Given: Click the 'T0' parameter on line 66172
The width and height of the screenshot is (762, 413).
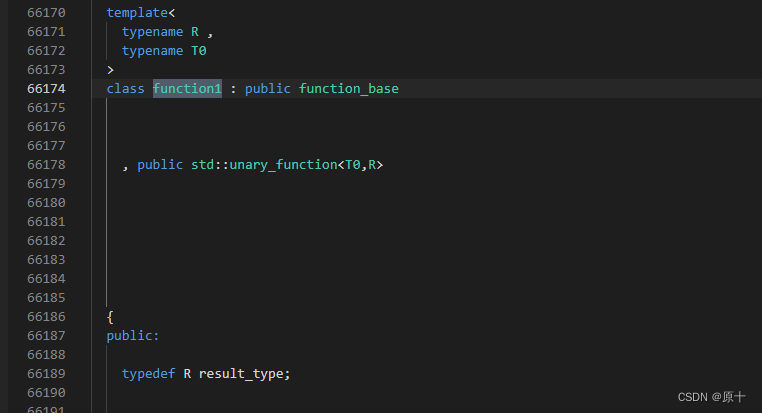Looking at the screenshot, I should click(x=199, y=51).
